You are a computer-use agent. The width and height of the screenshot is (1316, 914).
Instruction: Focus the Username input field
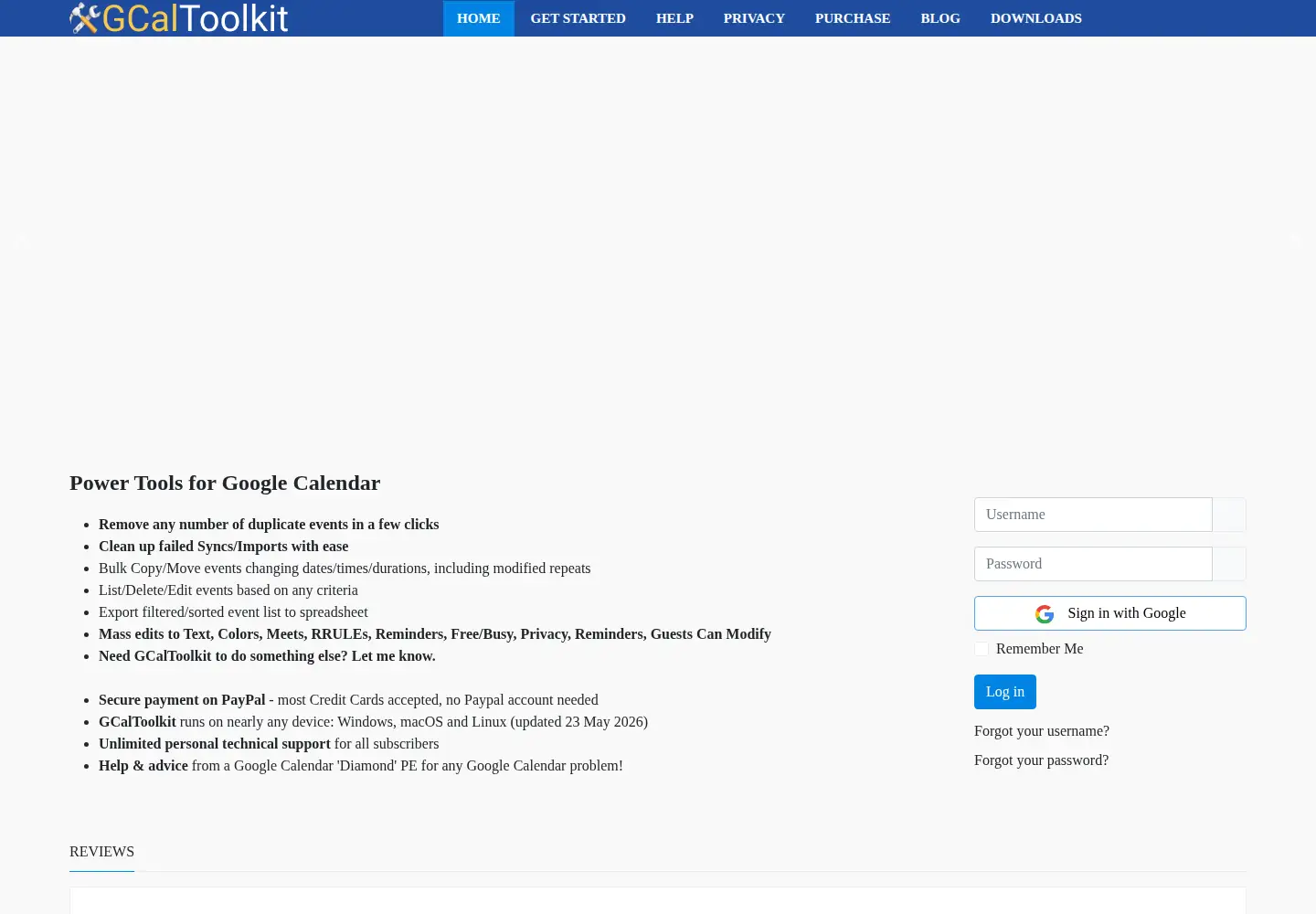[x=1093, y=515]
